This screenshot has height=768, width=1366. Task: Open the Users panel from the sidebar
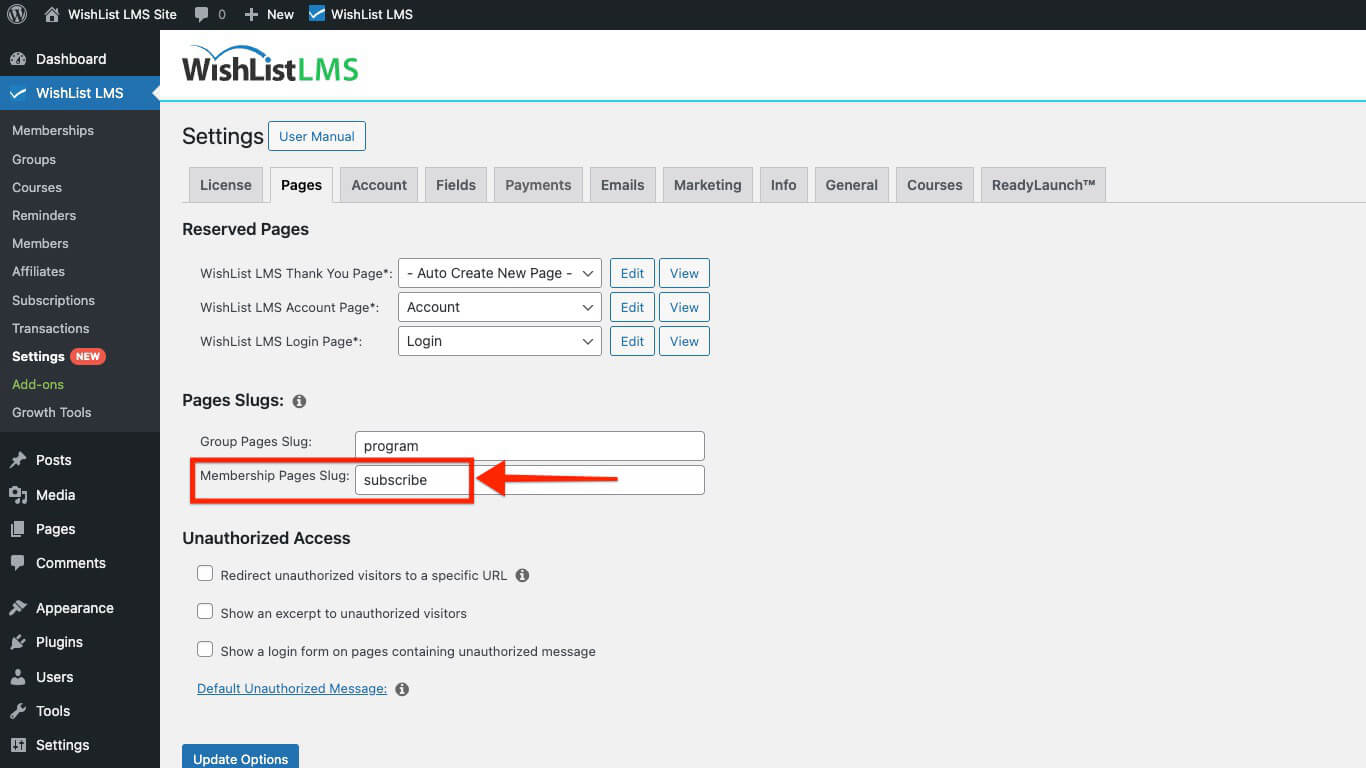click(x=54, y=676)
